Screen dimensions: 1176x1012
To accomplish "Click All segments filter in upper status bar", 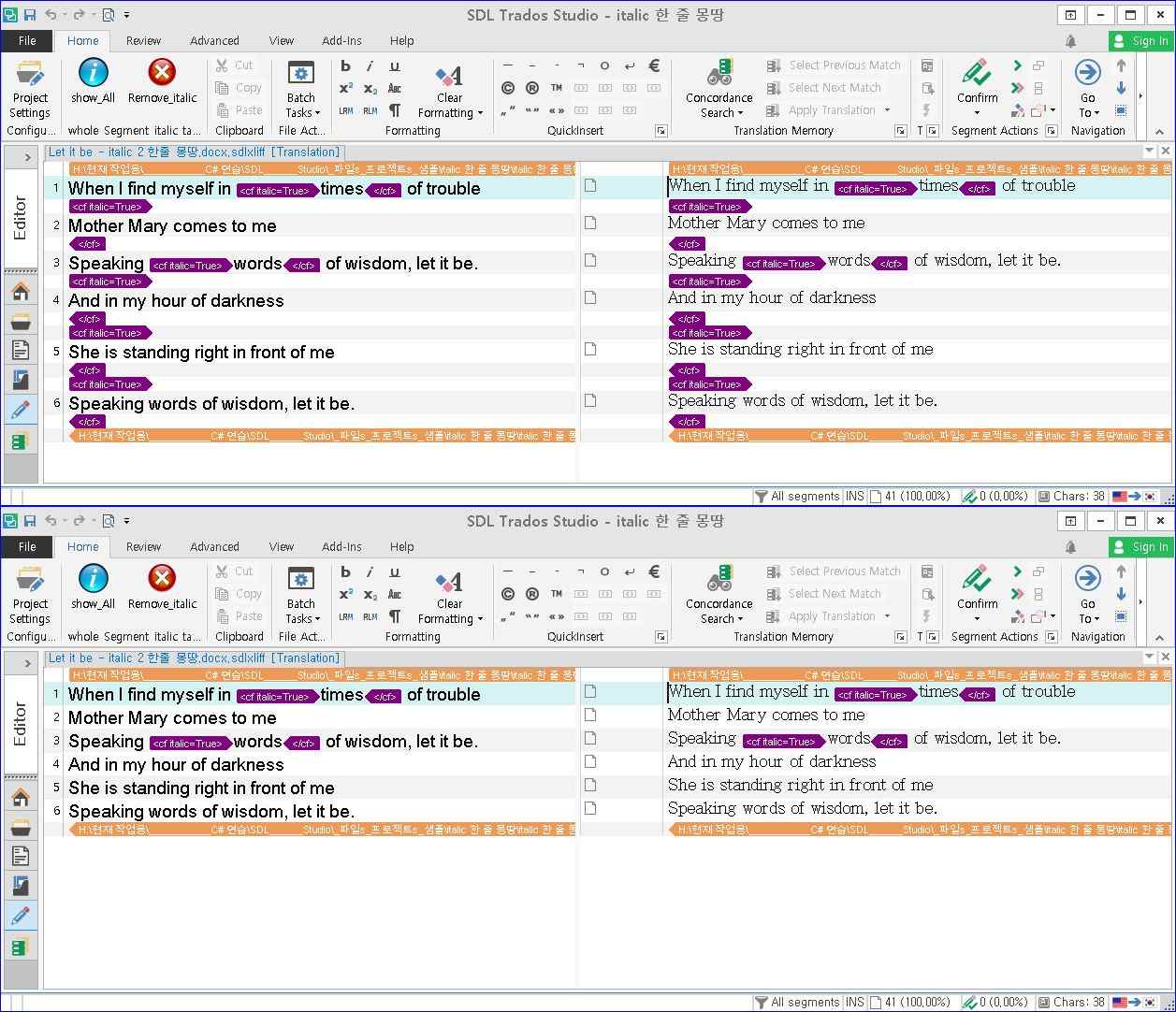I will [x=796, y=497].
